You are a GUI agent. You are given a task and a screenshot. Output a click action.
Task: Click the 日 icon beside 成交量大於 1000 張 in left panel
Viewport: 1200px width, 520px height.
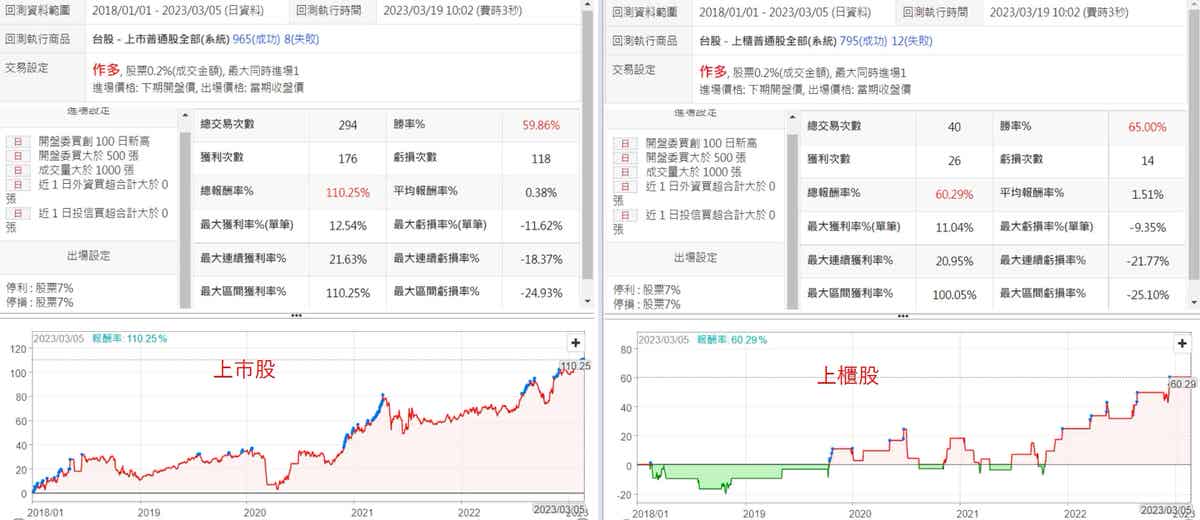[17, 171]
